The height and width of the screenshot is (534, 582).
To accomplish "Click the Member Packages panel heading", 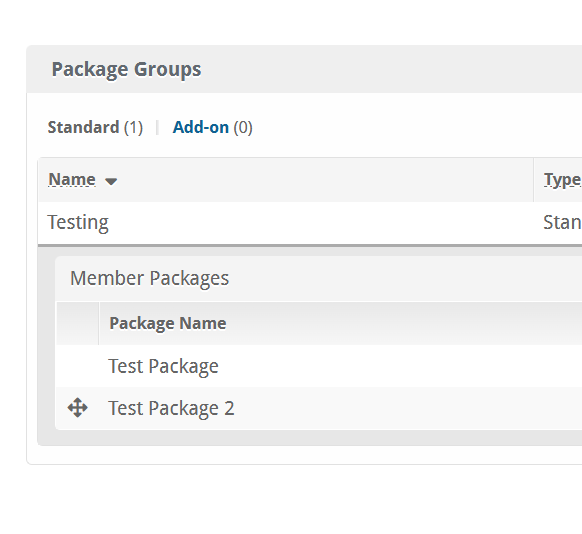I will (x=150, y=278).
